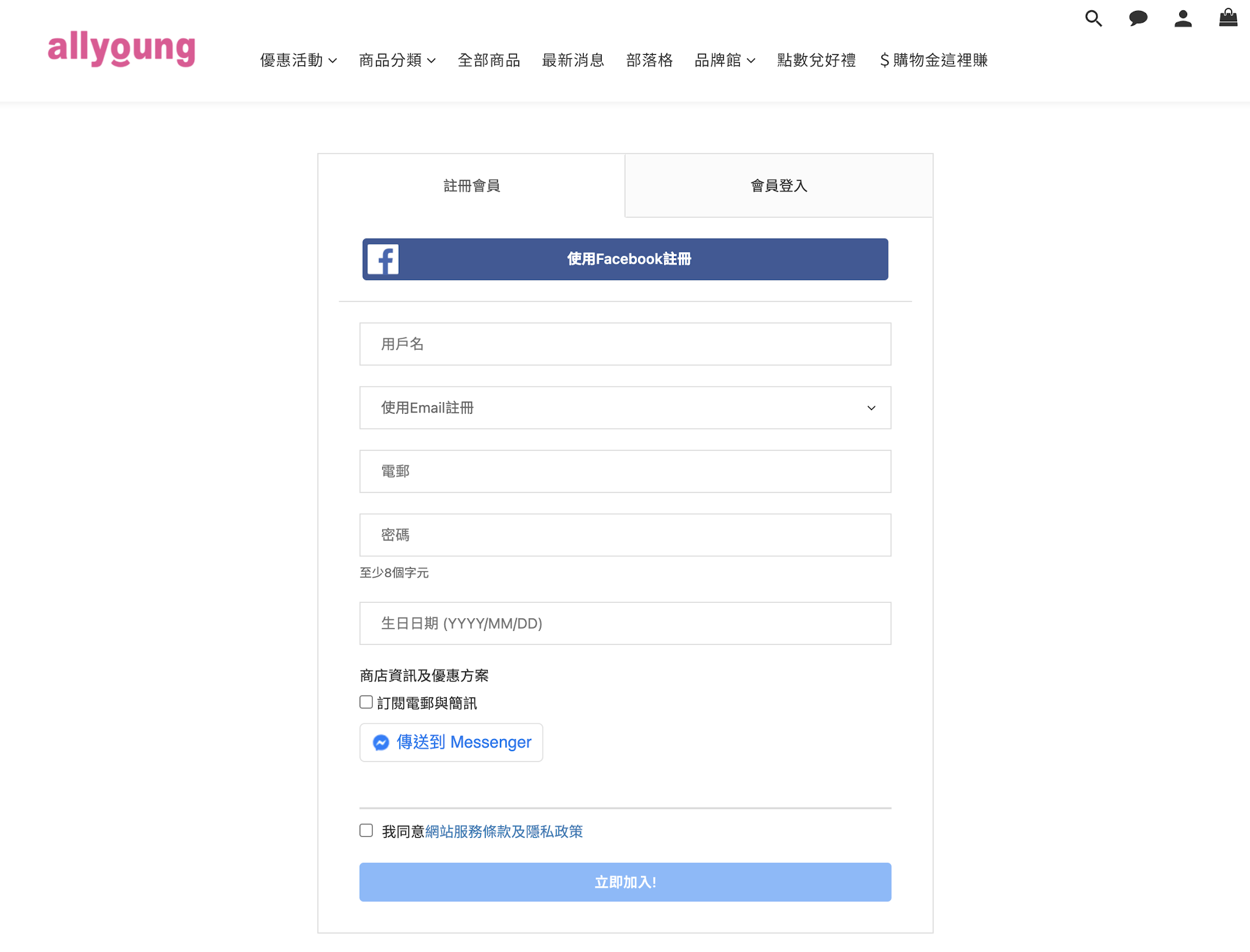Open the shopping bag cart icon
The height and width of the screenshot is (952, 1250).
(x=1227, y=18)
